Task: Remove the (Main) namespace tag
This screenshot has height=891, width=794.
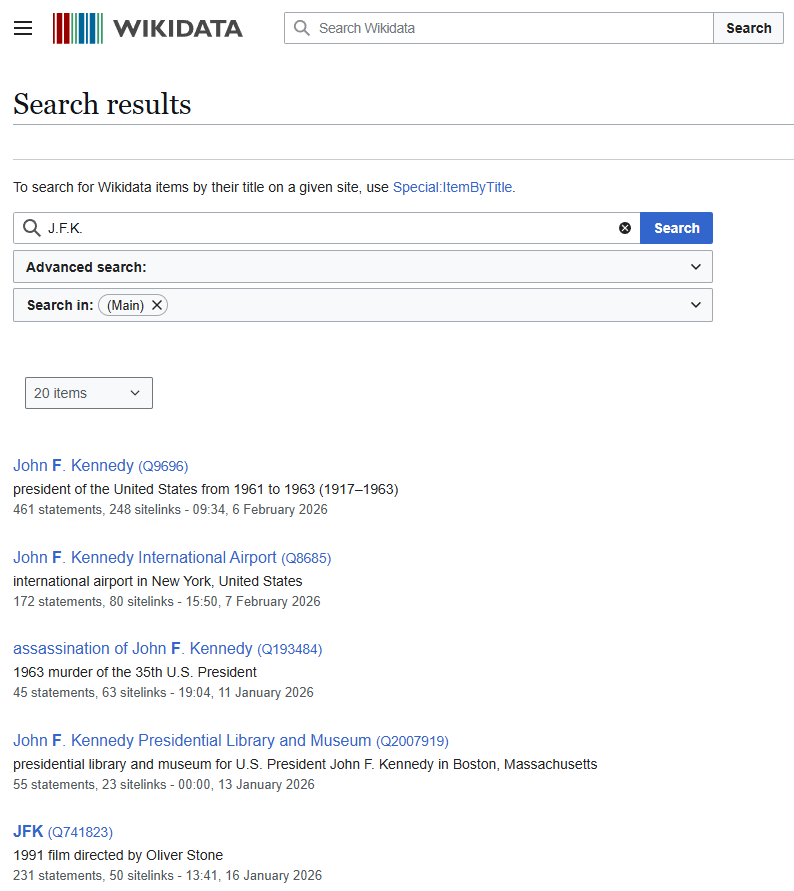Action: pos(157,305)
